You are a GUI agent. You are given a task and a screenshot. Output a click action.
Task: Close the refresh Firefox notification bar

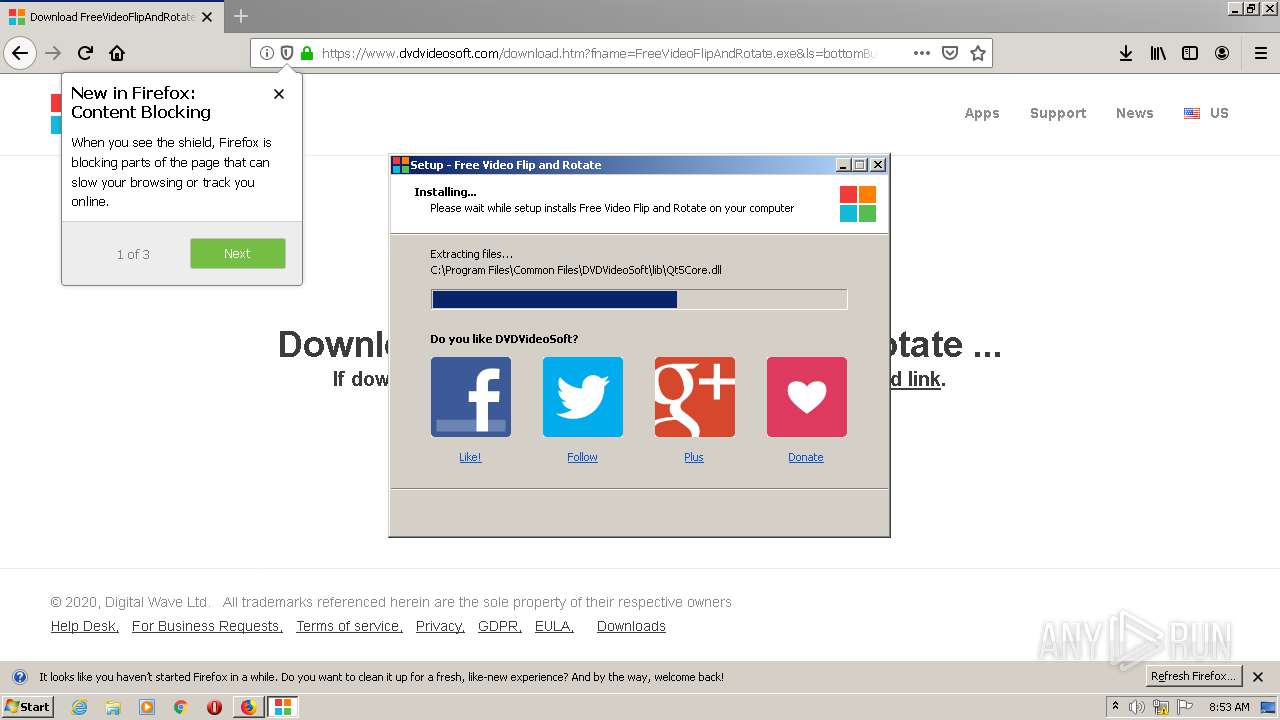[1259, 677]
